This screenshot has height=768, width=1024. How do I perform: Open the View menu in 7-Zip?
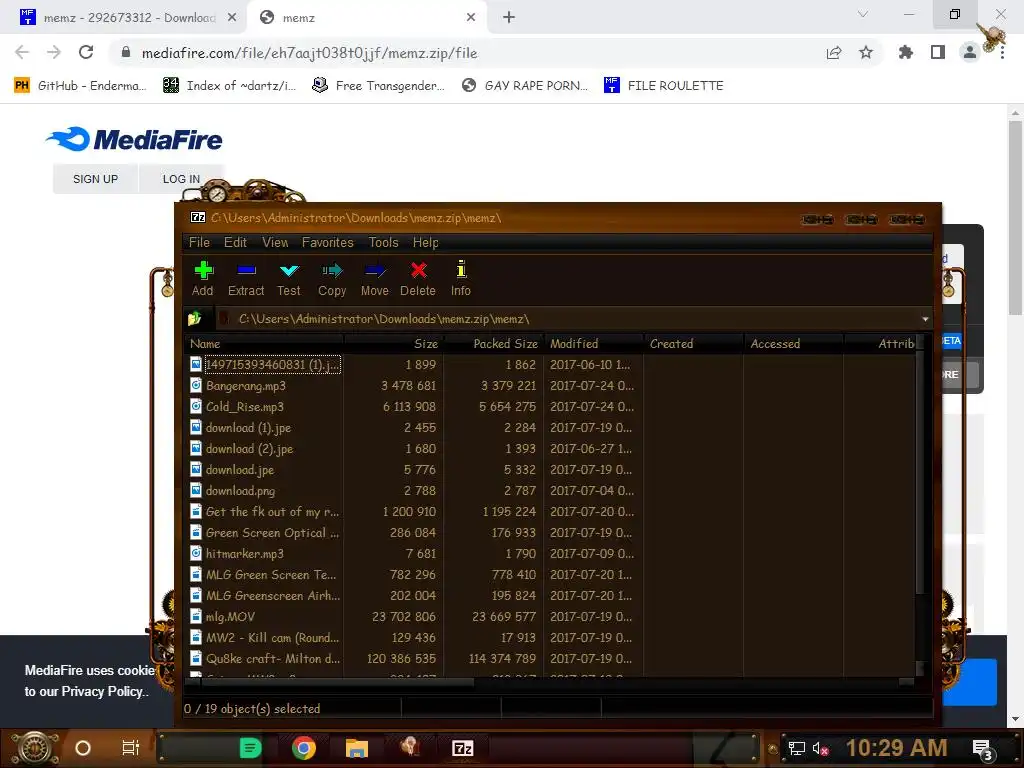(x=275, y=242)
